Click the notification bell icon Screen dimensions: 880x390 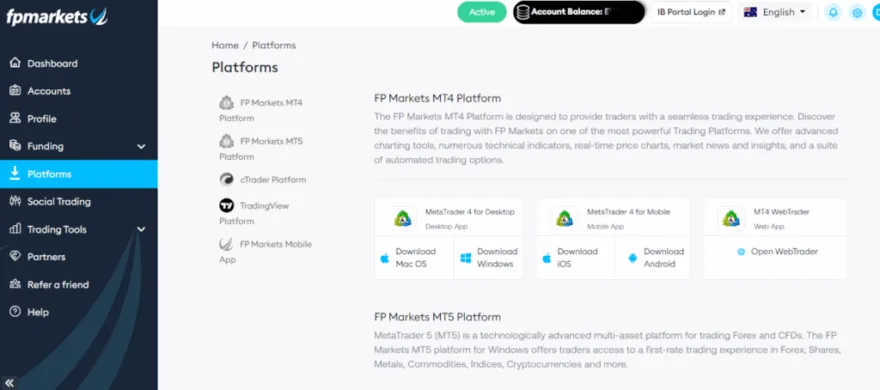pyautogui.click(x=833, y=12)
